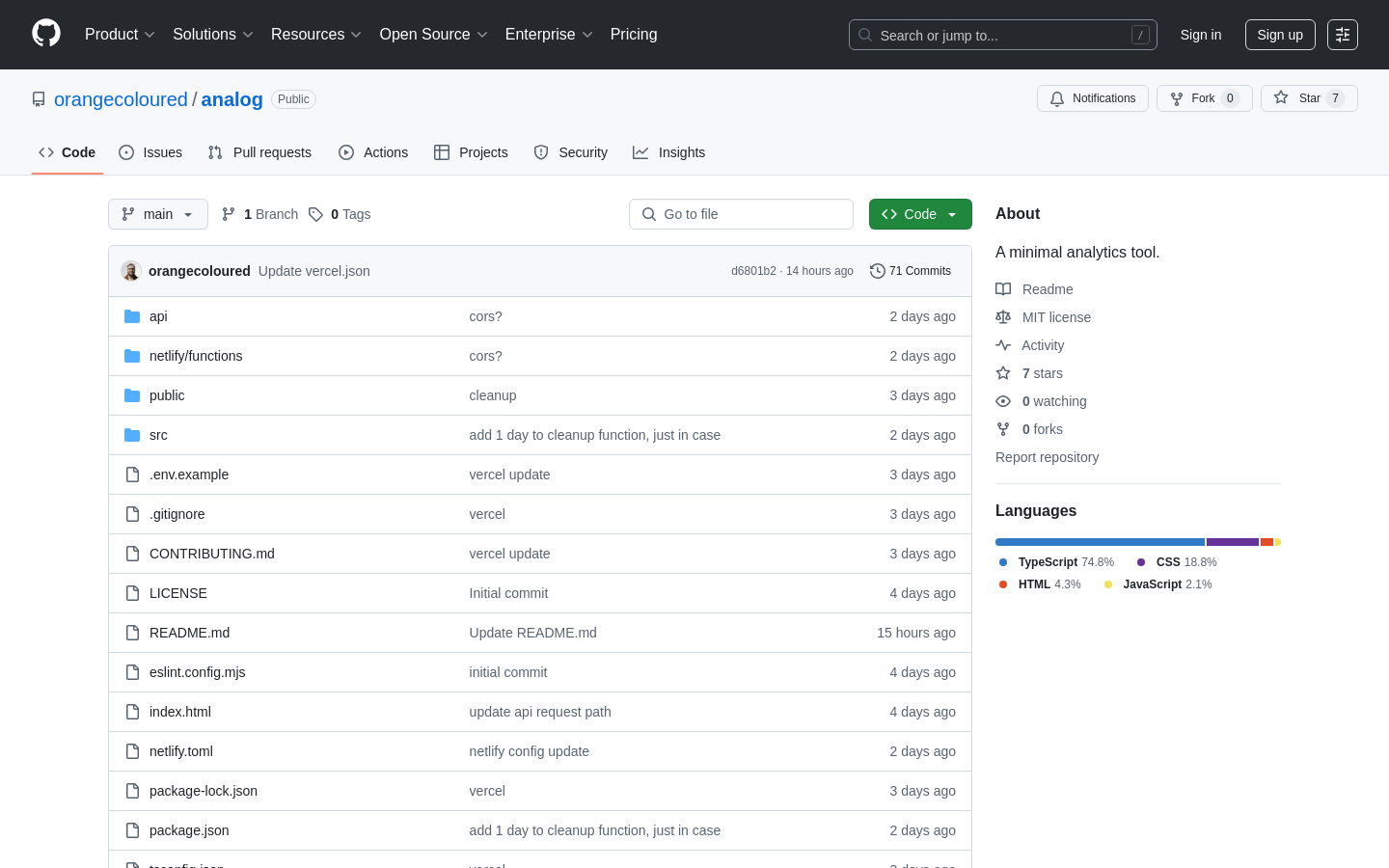Open the green Code dropdown button
The height and width of the screenshot is (868, 1389).
click(x=920, y=214)
